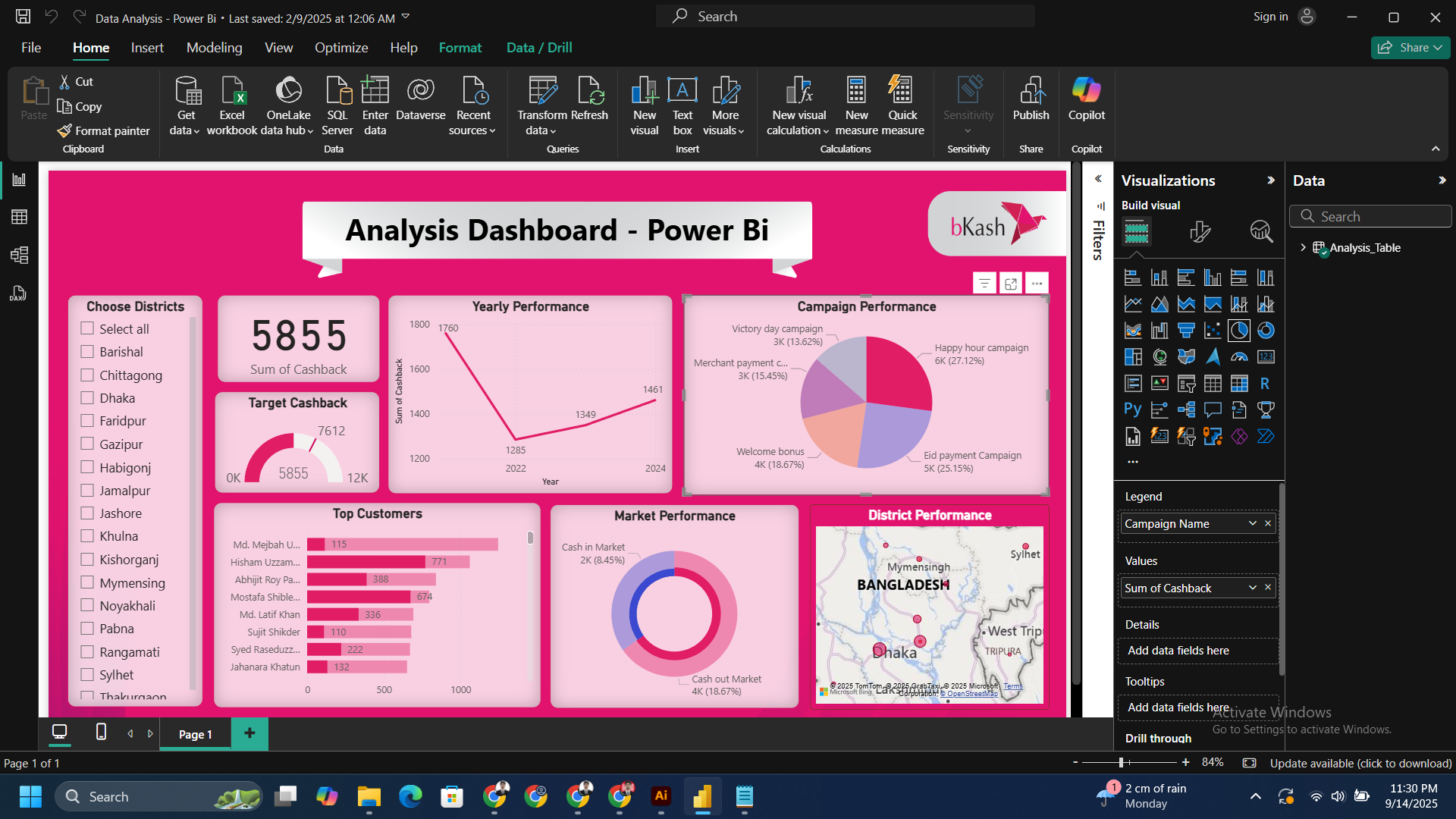Image resolution: width=1456 pixels, height=819 pixels.
Task: Open the Data / Drill tab
Action: tap(539, 48)
